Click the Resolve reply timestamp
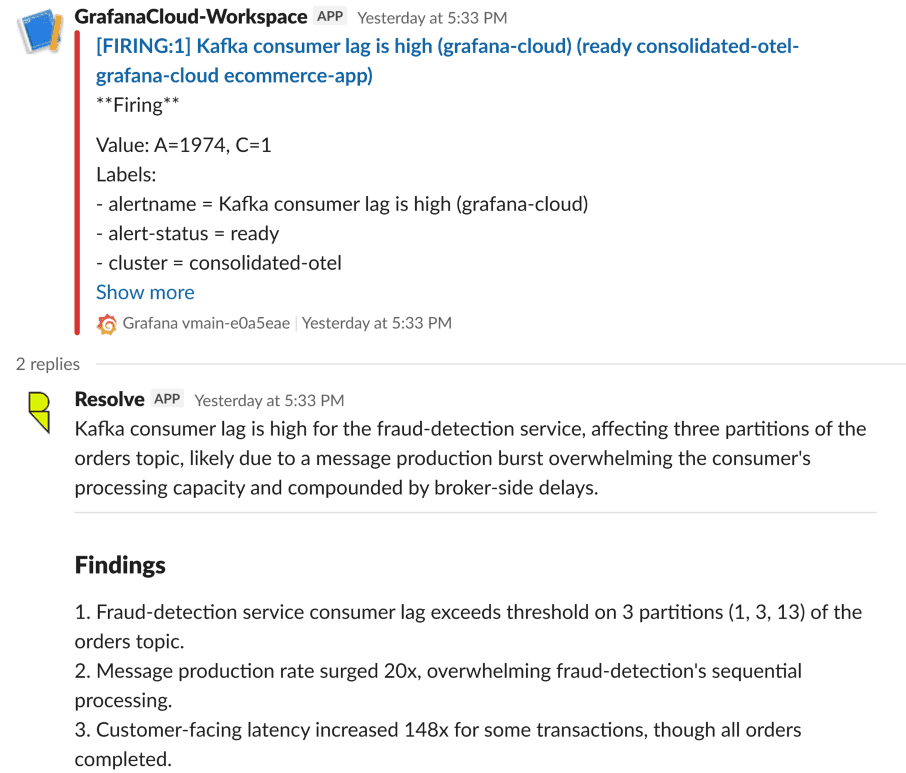906x773 pixels. (x=269, y=400)
